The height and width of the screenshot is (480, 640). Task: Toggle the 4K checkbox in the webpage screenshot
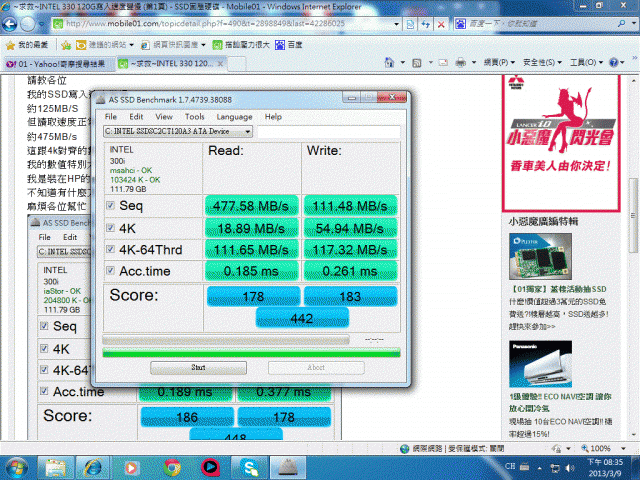[44, 349]
